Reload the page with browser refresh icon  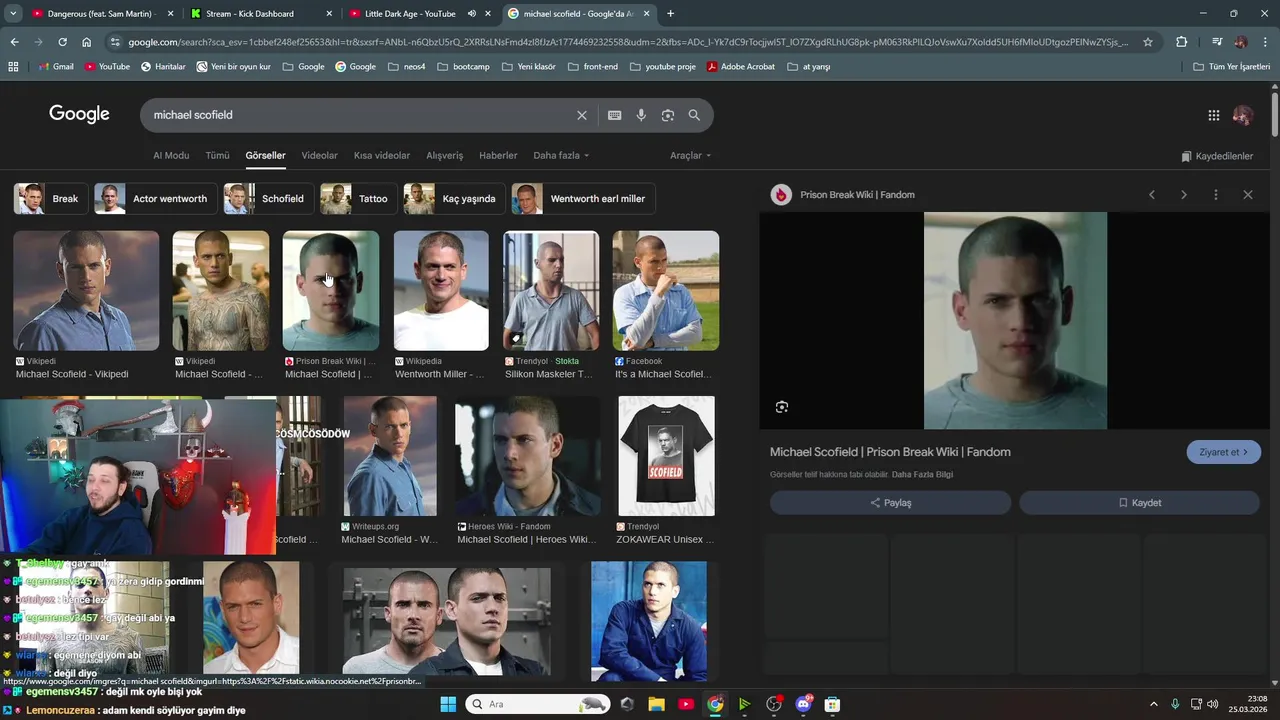[x=62, y=42]
